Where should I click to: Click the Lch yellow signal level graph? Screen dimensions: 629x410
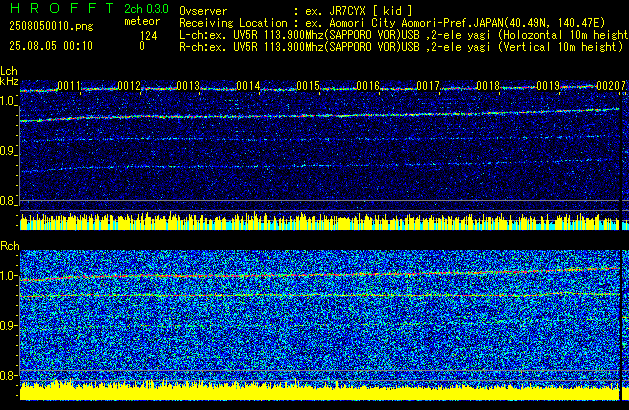[320, 221]
